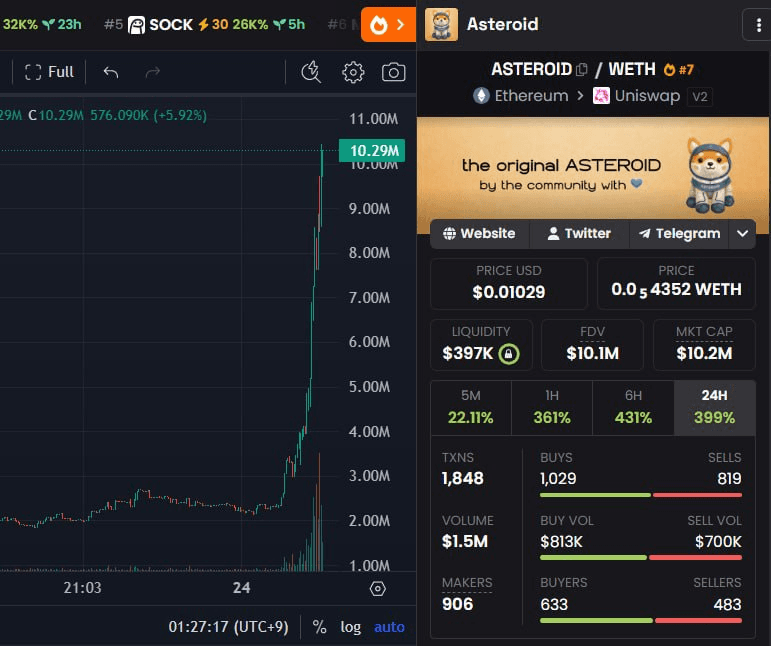
Task: Open the token Telegram link
Action: (680, 234)
